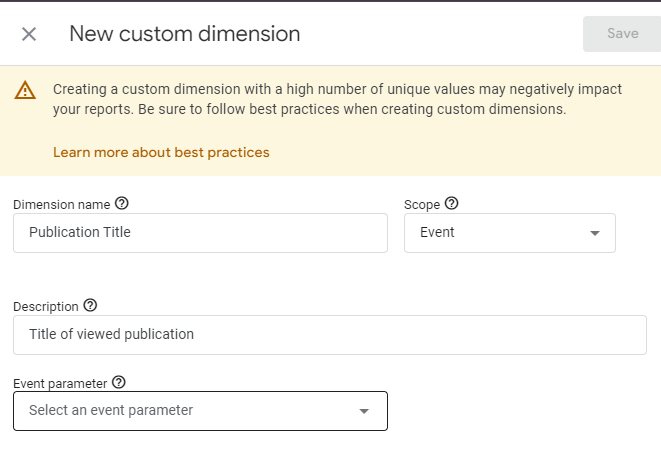
Task: Click the Scope help icon
Action: click(x=451, y=204)
